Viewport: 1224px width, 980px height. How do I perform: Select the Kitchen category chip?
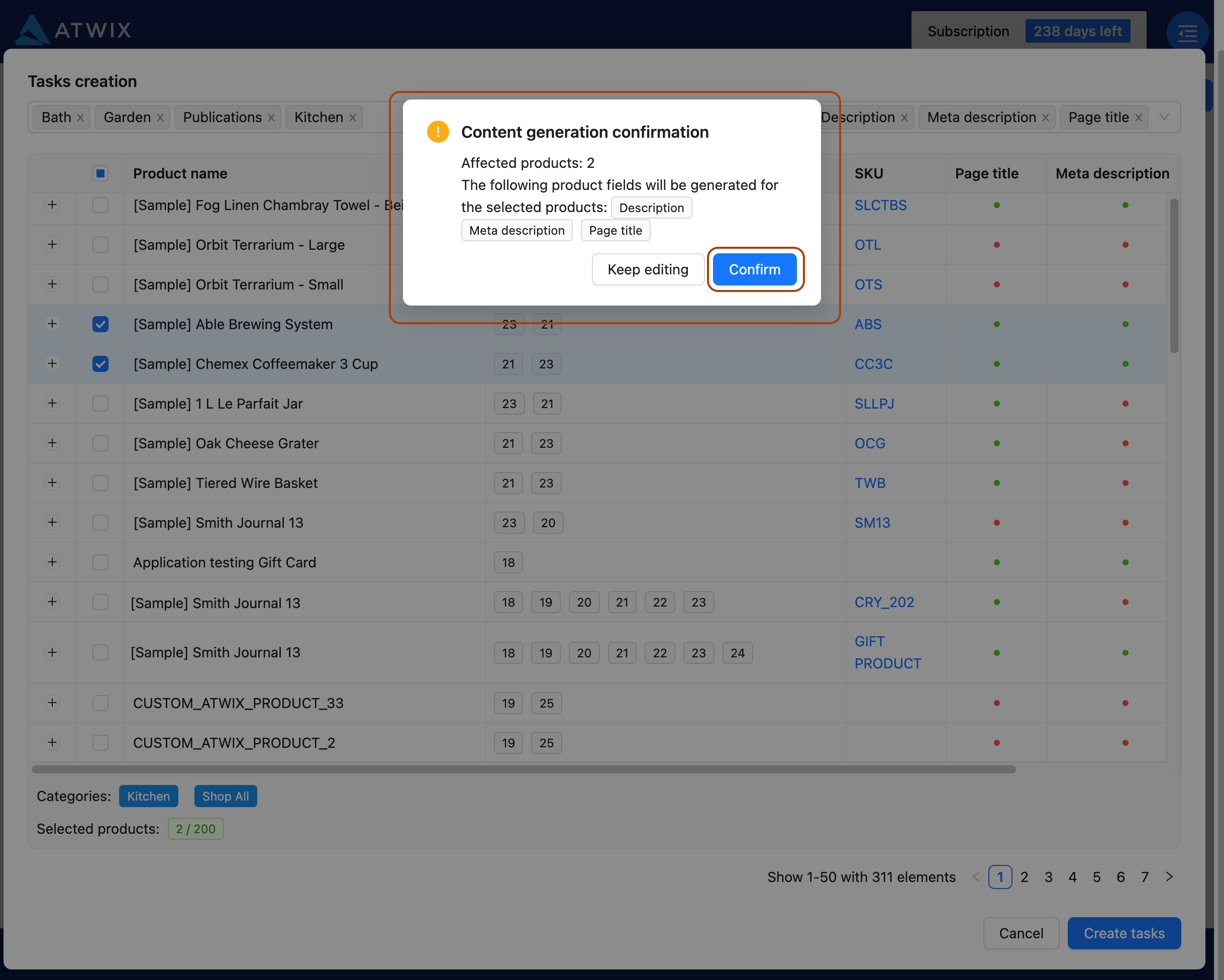[148, 796]
